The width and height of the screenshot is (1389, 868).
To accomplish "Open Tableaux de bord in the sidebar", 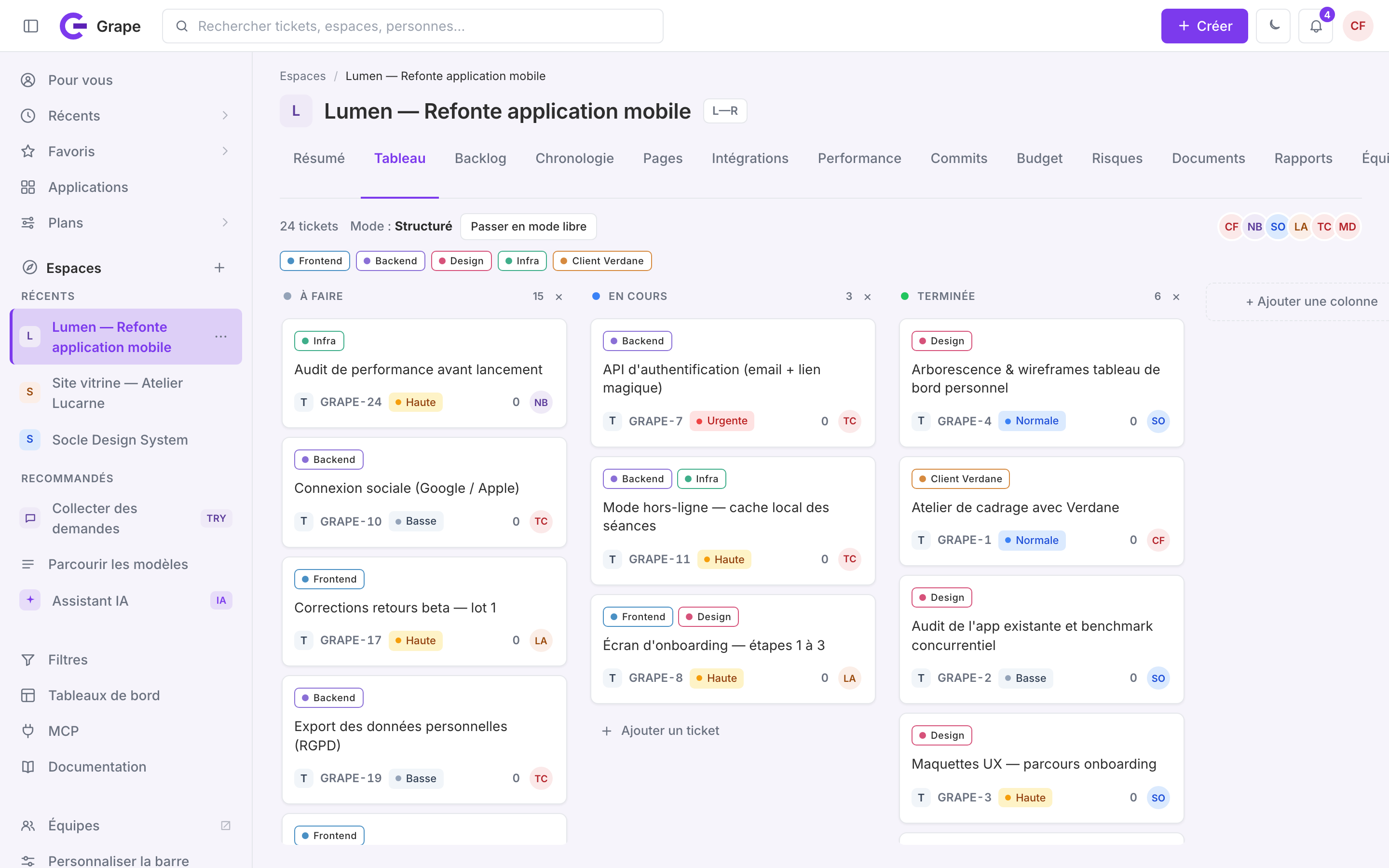I will [x=126, y=695].
